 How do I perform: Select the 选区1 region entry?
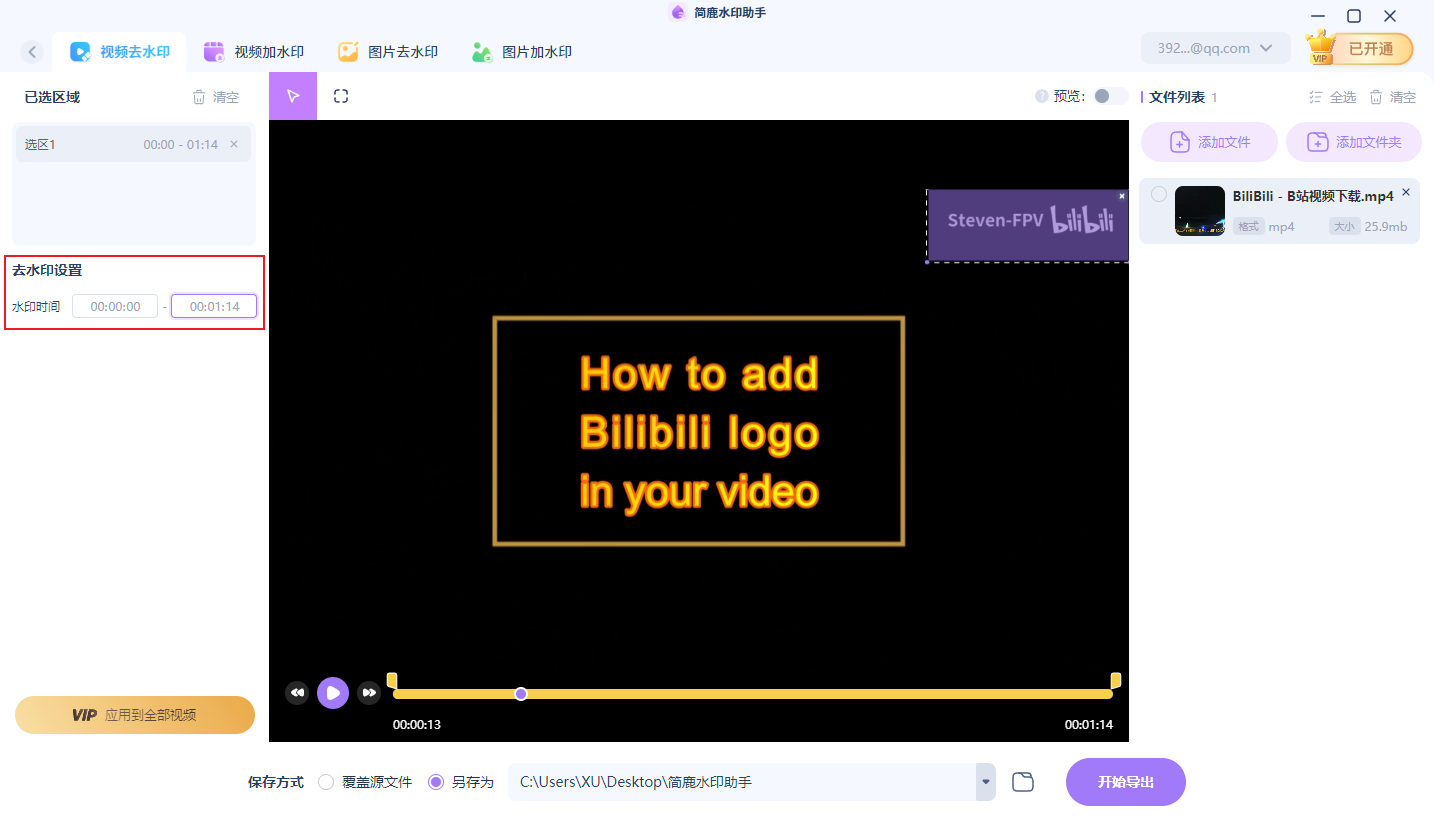[x=134, y=144]
